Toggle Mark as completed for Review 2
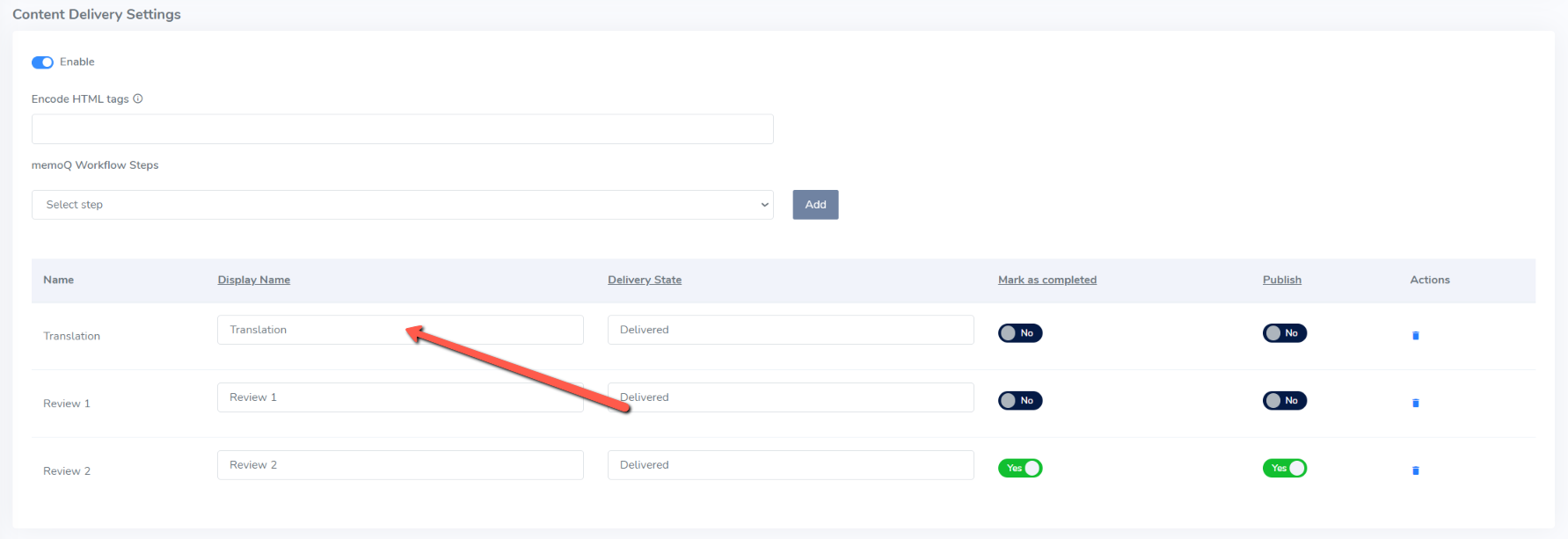This screenshot has width=1568, height=539. click(x=1020, y=469)
